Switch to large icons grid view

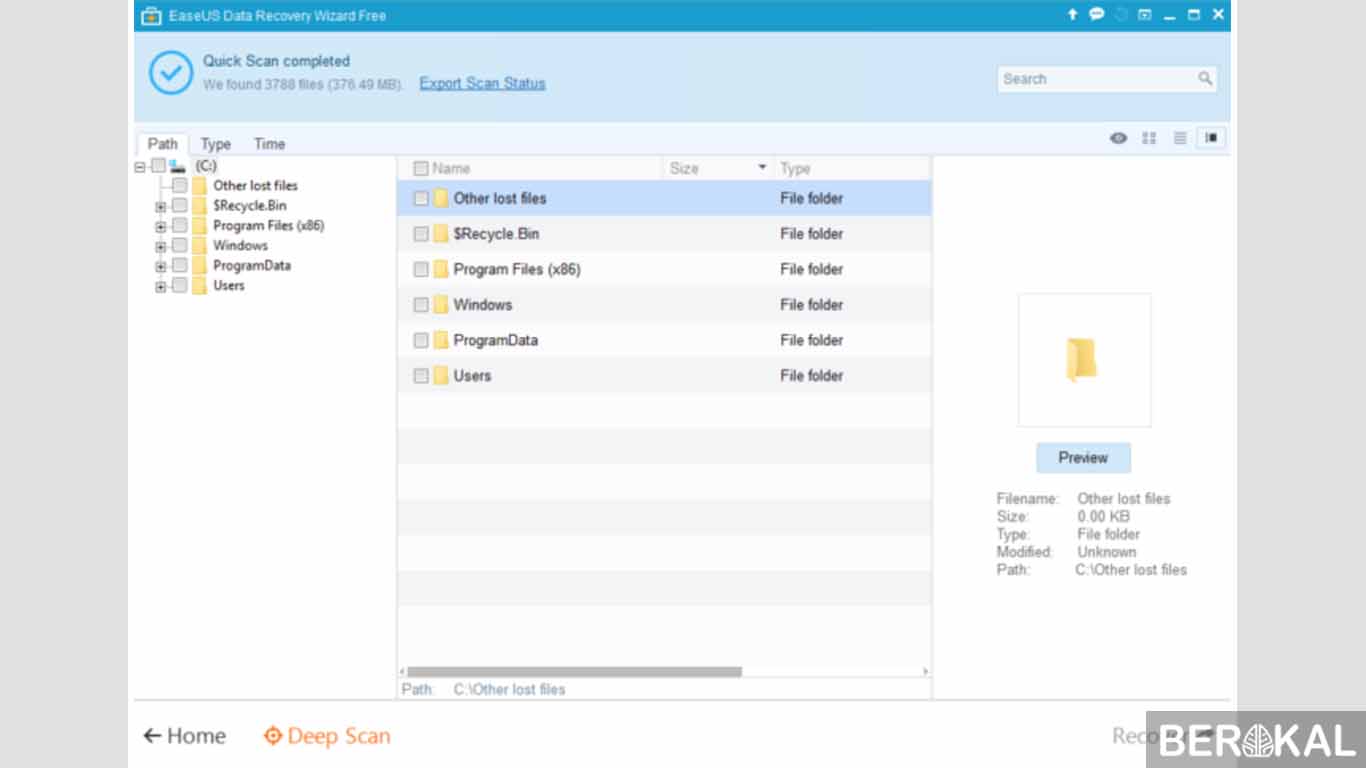click(x=1149, y=138)
